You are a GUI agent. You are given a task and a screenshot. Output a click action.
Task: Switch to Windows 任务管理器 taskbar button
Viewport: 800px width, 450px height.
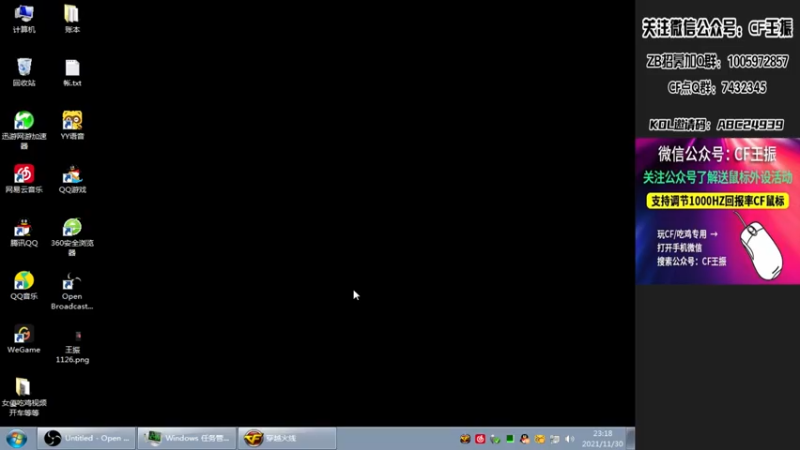pyautogui.click(x=187, y=438)
